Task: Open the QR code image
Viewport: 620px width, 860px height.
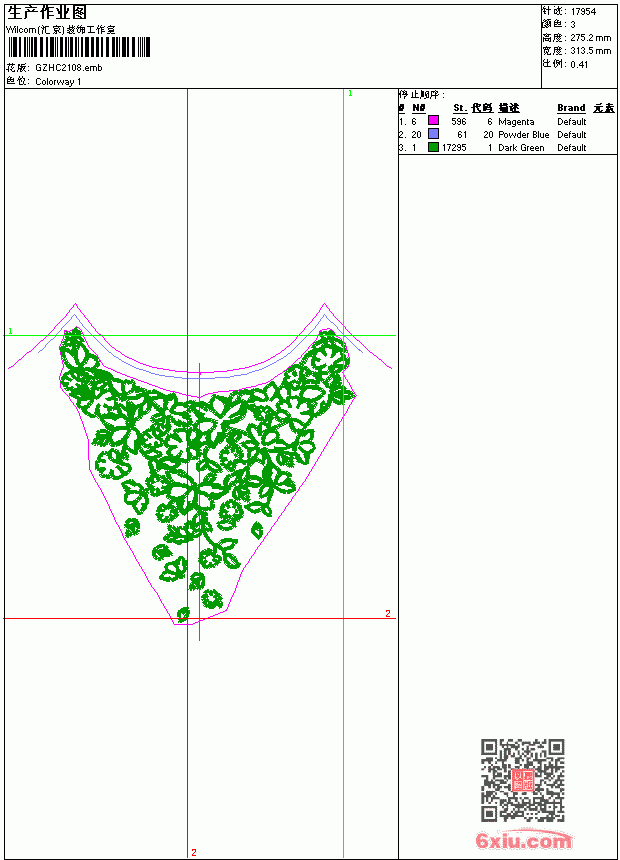Action: point(522,780)
